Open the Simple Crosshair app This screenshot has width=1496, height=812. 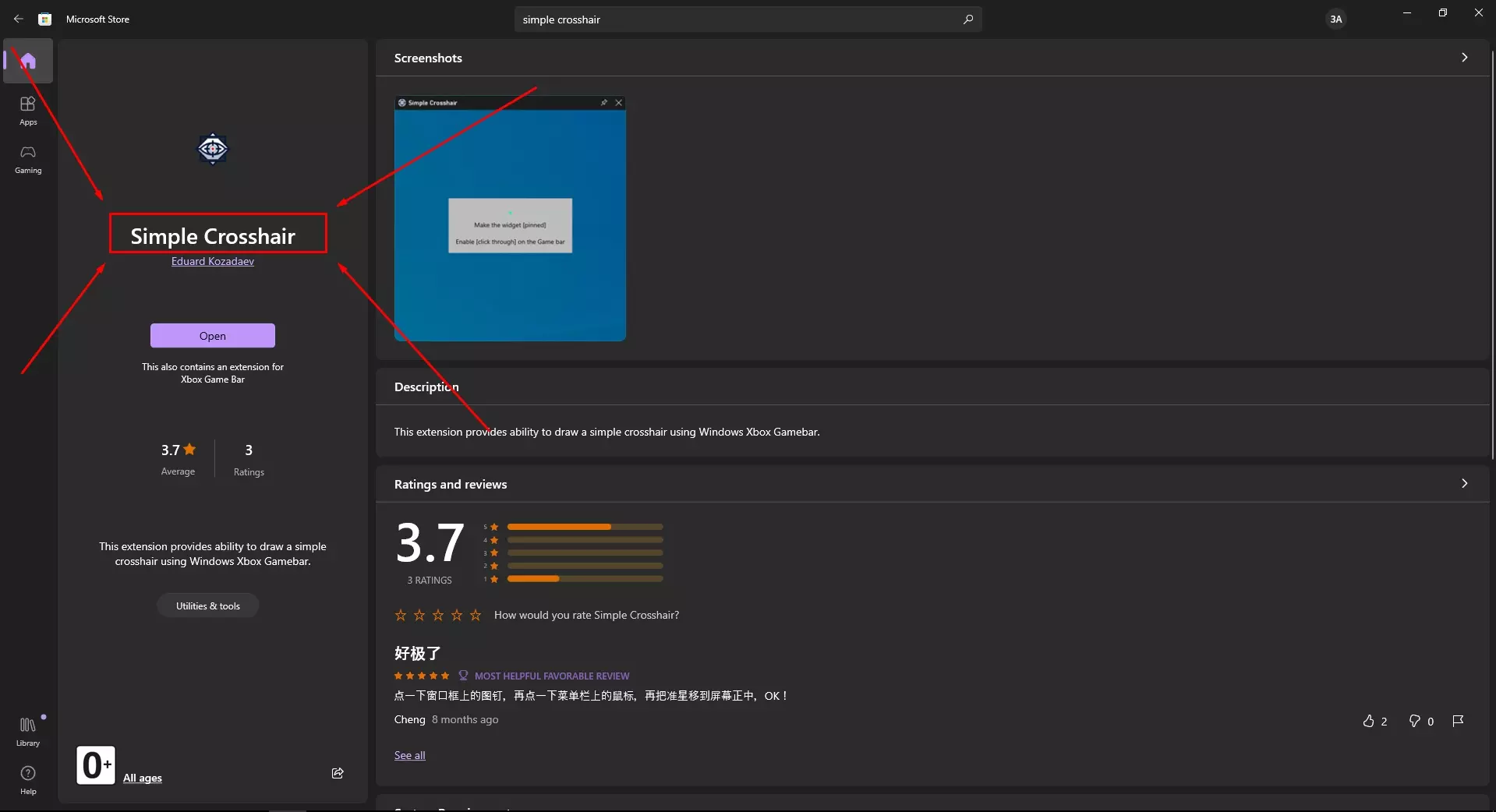pyautogui.click(x=213, y=336)
